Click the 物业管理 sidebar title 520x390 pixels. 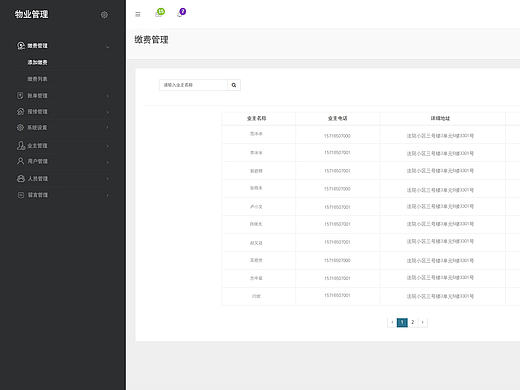[x=32, y=14]
